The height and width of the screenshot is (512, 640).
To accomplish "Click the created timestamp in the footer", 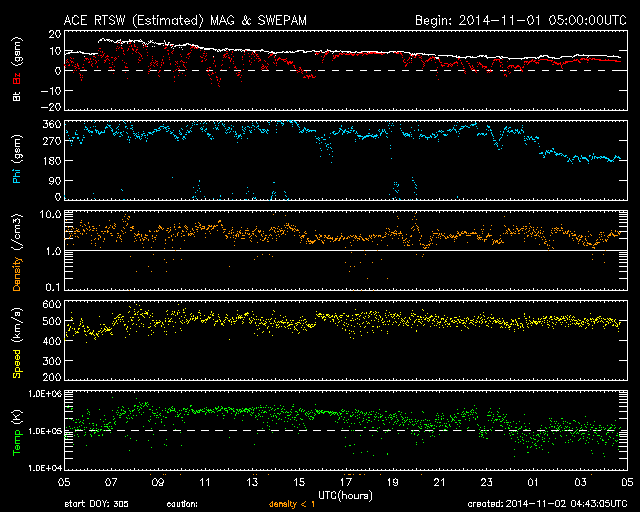I will [x=550, y=504].
